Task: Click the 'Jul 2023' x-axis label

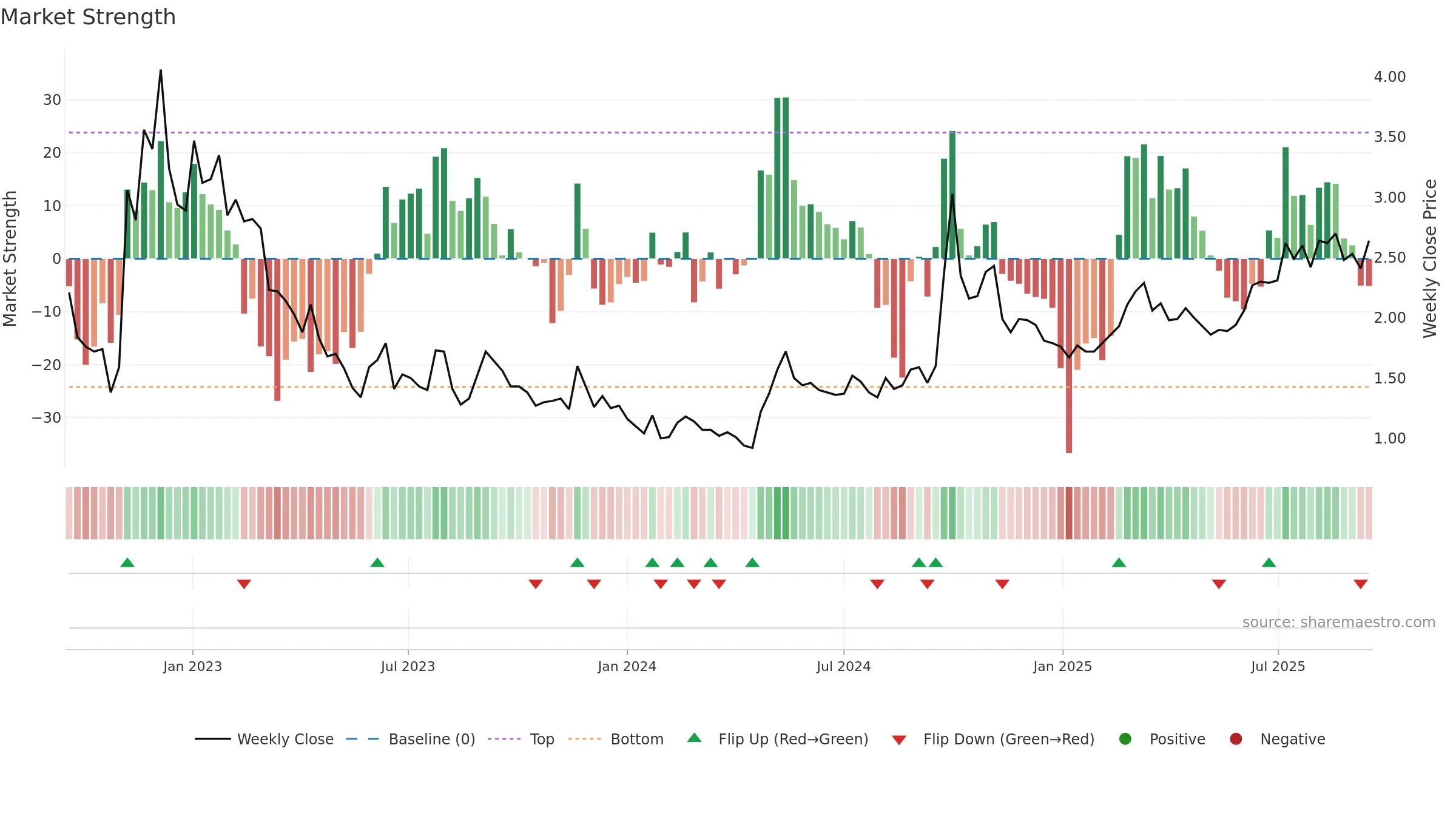Action: coord(408,666)
